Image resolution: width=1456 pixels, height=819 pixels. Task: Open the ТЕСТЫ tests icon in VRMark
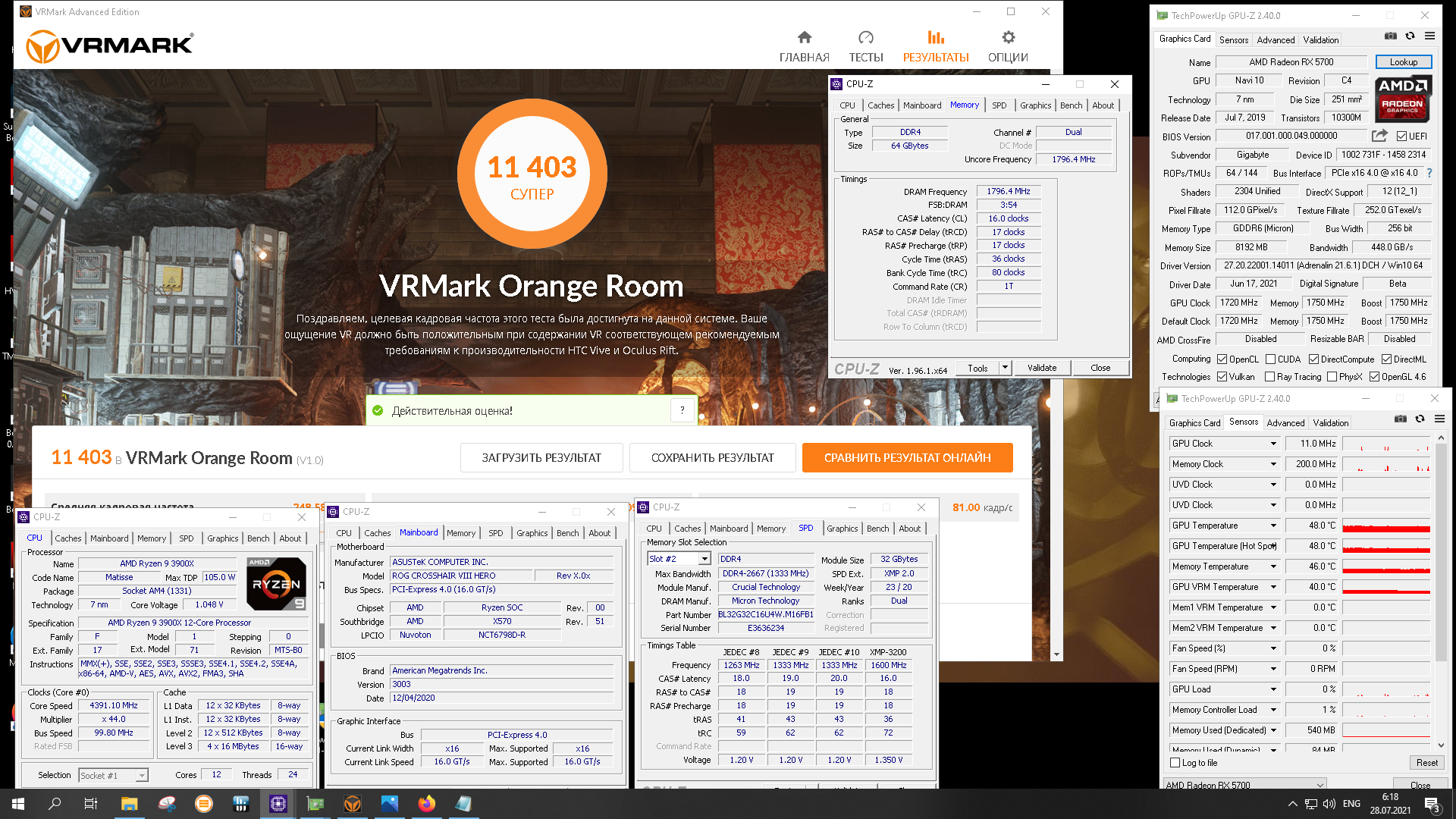pyautogui.click(x=866, y=37)
